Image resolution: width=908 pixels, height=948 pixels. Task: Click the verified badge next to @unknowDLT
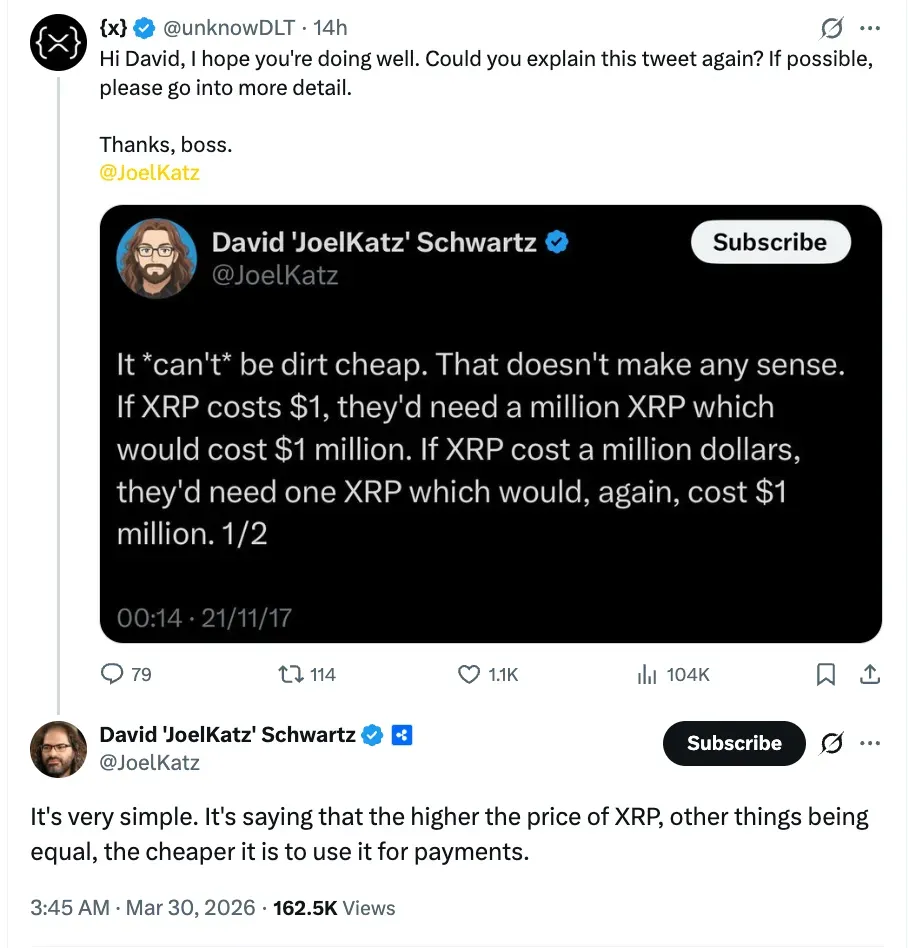click(144, 28)
